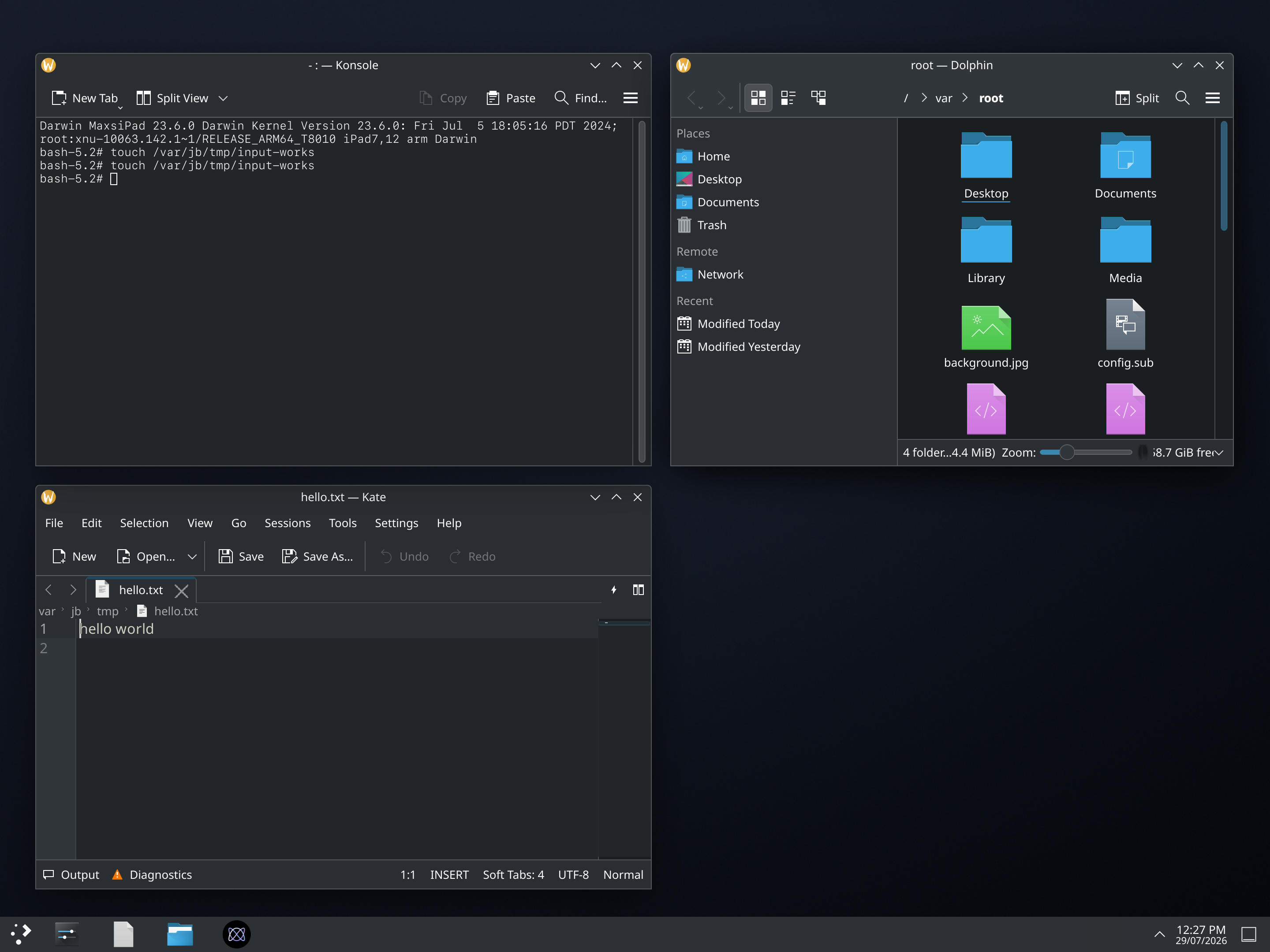Show files Modified Today in Dolphin
The width and height of the screenshot is (1270, 952).
coord(784,324)
